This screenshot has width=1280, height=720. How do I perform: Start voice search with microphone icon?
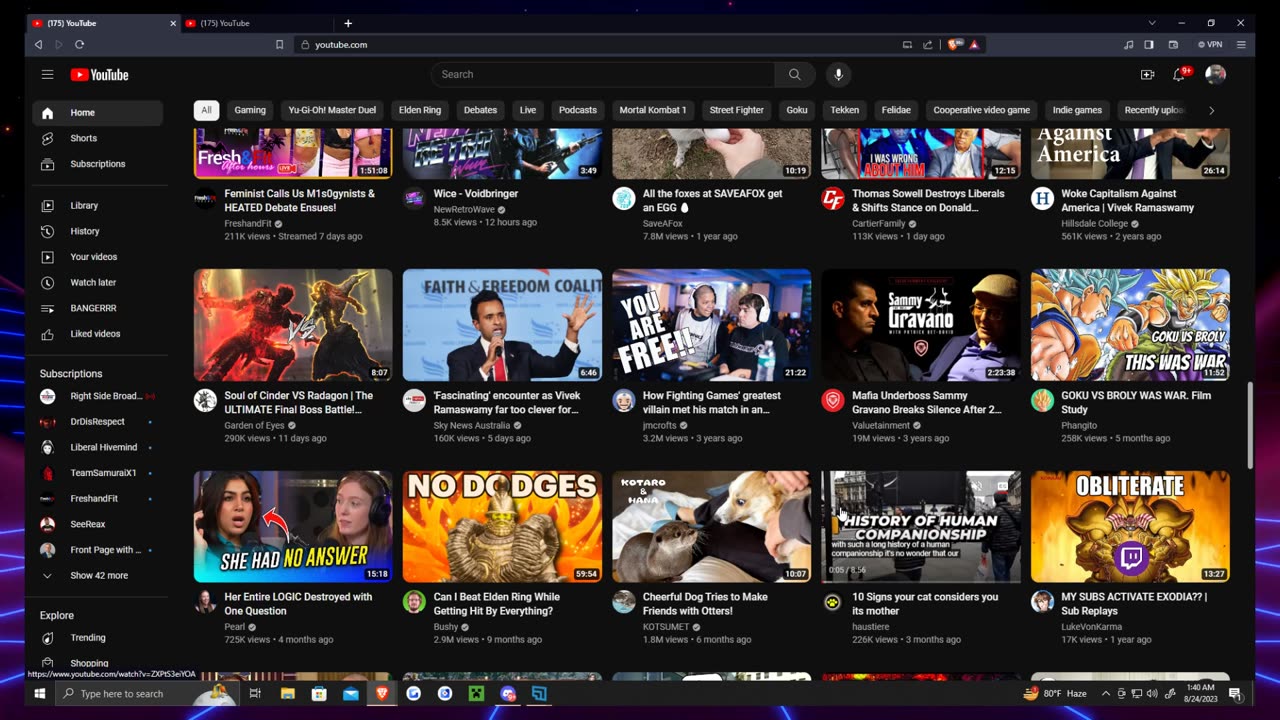pos(838,74)
